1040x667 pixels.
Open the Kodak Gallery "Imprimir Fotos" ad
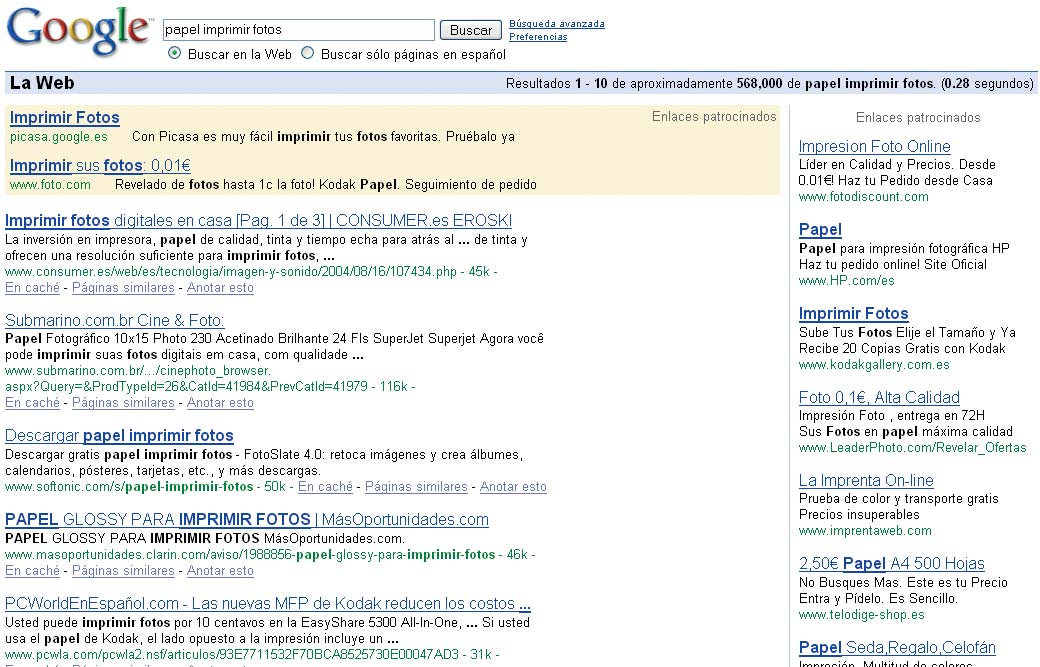pyautogui.click(x=853, y=314)
